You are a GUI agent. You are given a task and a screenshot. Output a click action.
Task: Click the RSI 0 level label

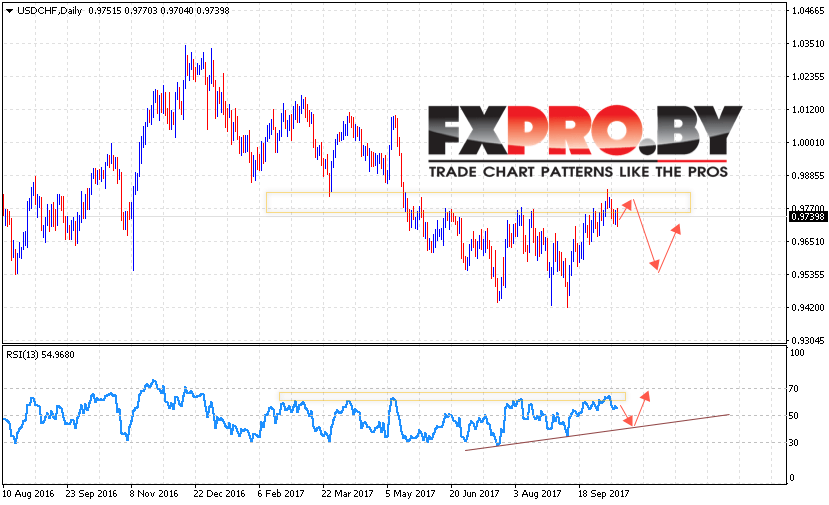point(791,478)
